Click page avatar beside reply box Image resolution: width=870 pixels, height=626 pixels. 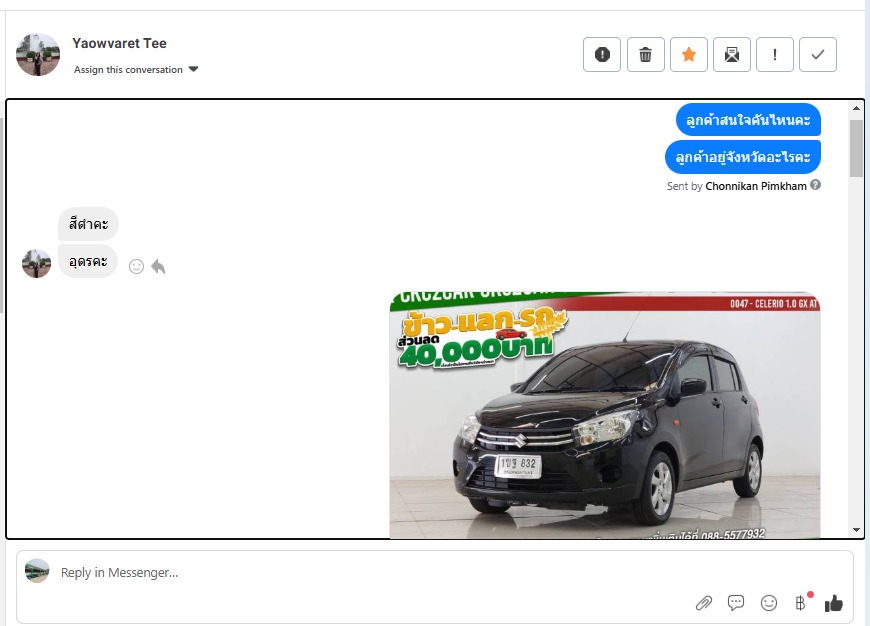pyautogui.click(x=37, y=571)
